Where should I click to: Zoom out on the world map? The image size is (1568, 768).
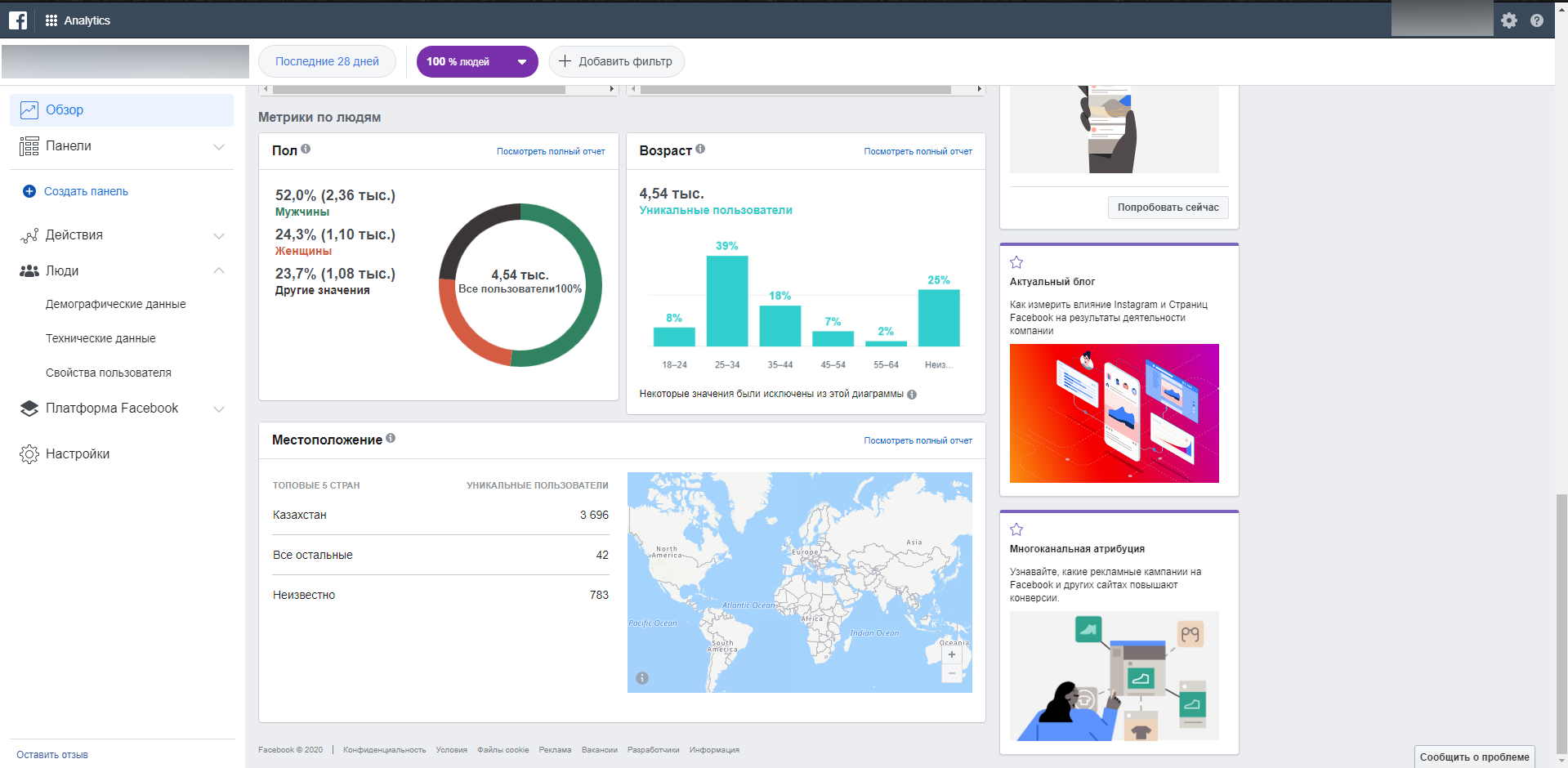951,674
